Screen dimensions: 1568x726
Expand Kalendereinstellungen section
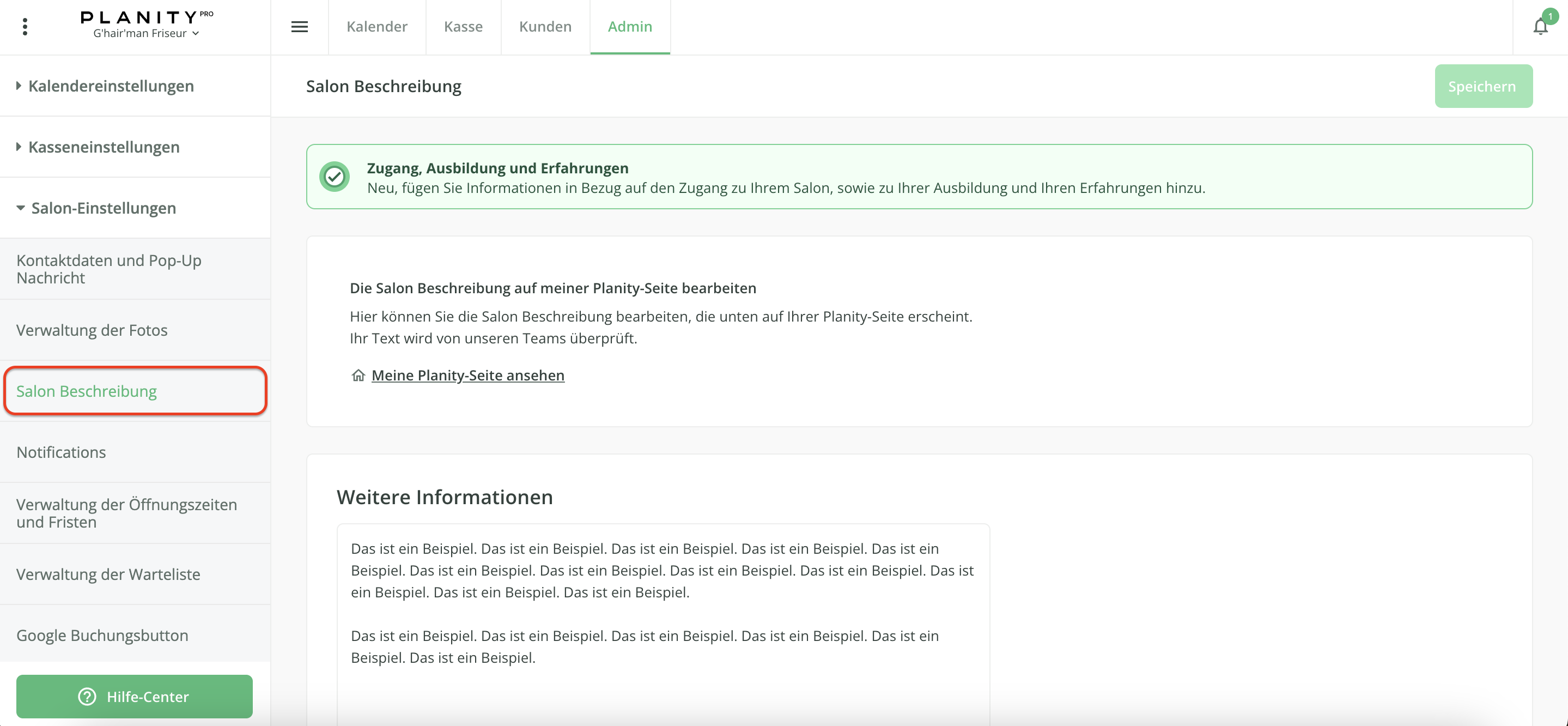point(111,86)
